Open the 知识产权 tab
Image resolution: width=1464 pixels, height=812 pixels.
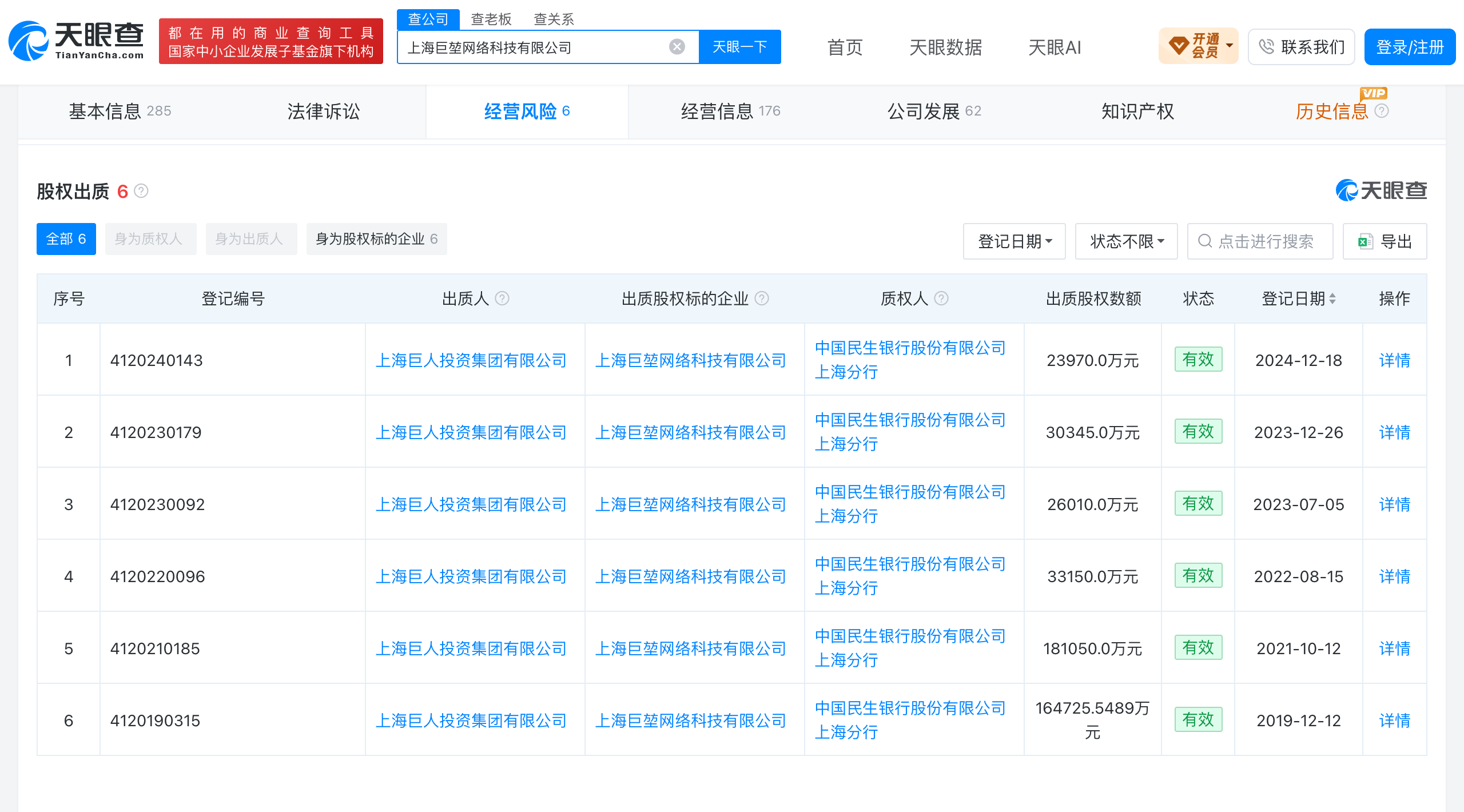[x=1138, y=111]
